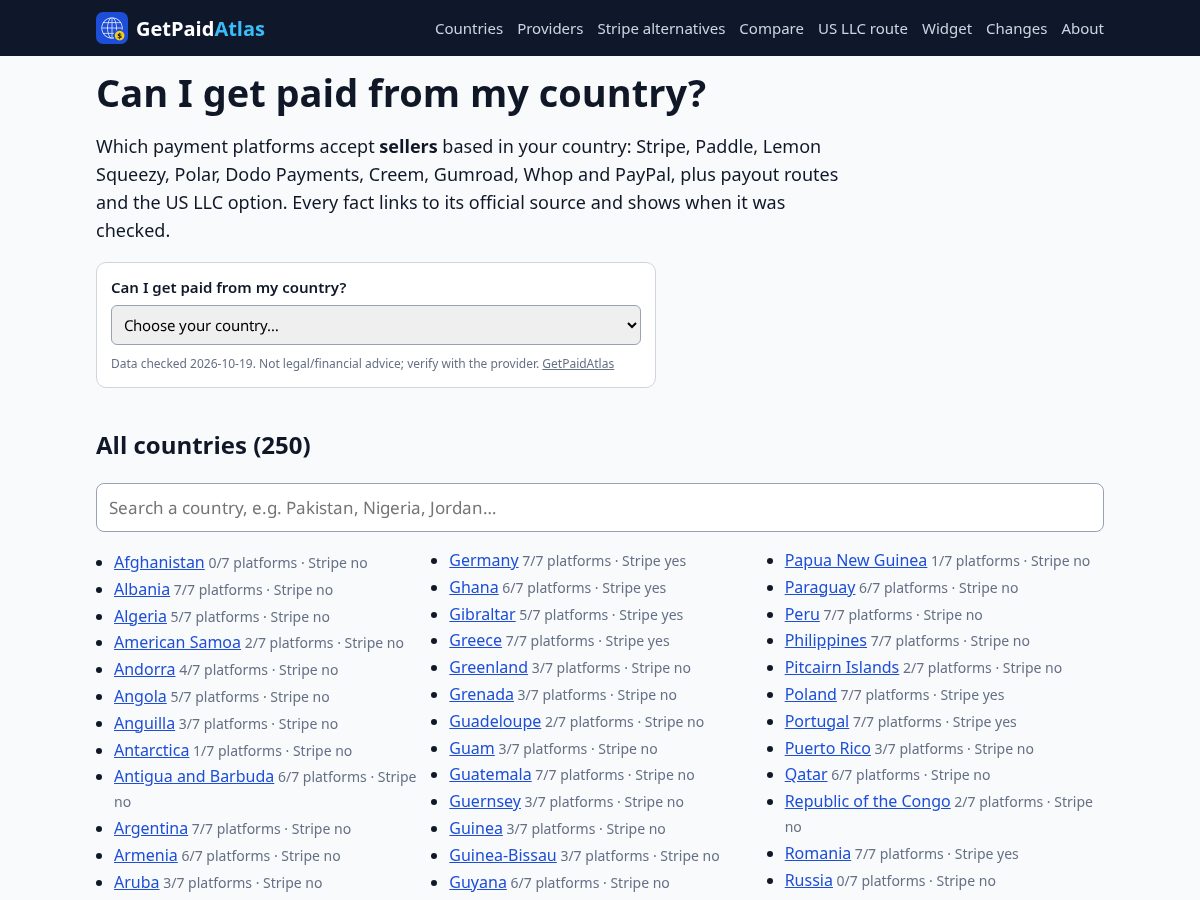View Guatemala payment options
Viewport: 1200px width, 900px height.
pos(490,774)
